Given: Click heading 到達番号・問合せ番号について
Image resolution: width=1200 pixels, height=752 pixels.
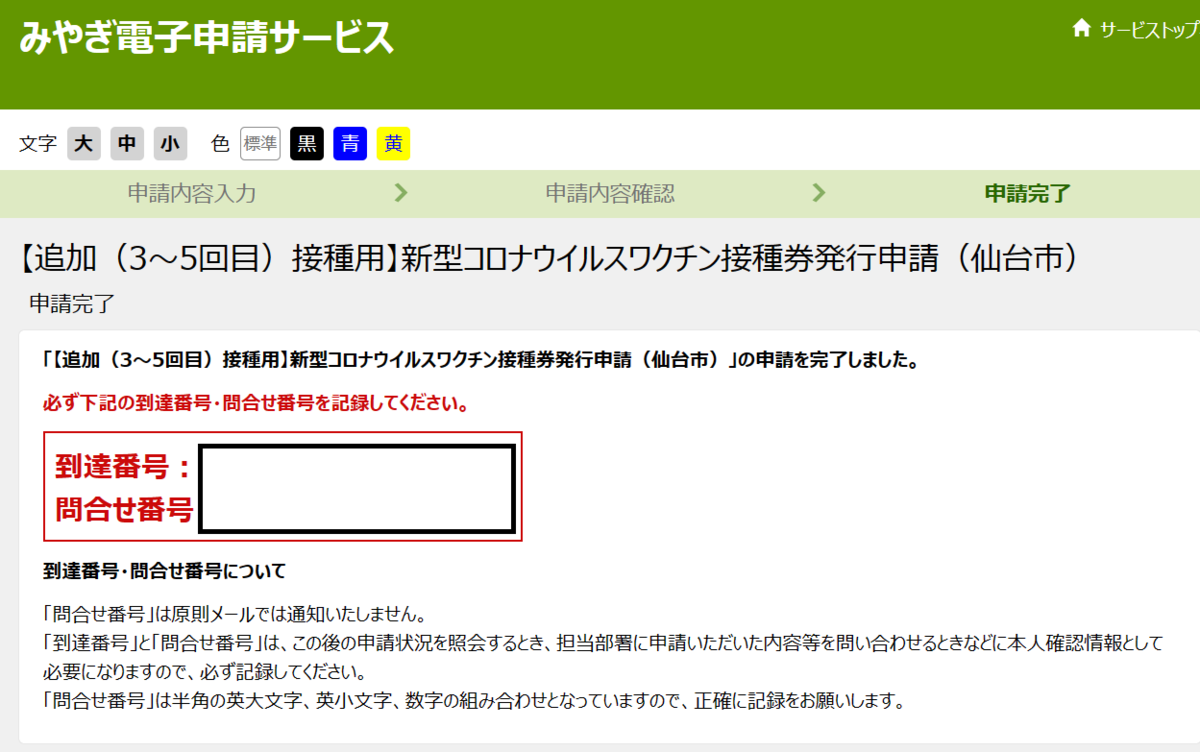Looking at the screenshot, I should 165,572.
